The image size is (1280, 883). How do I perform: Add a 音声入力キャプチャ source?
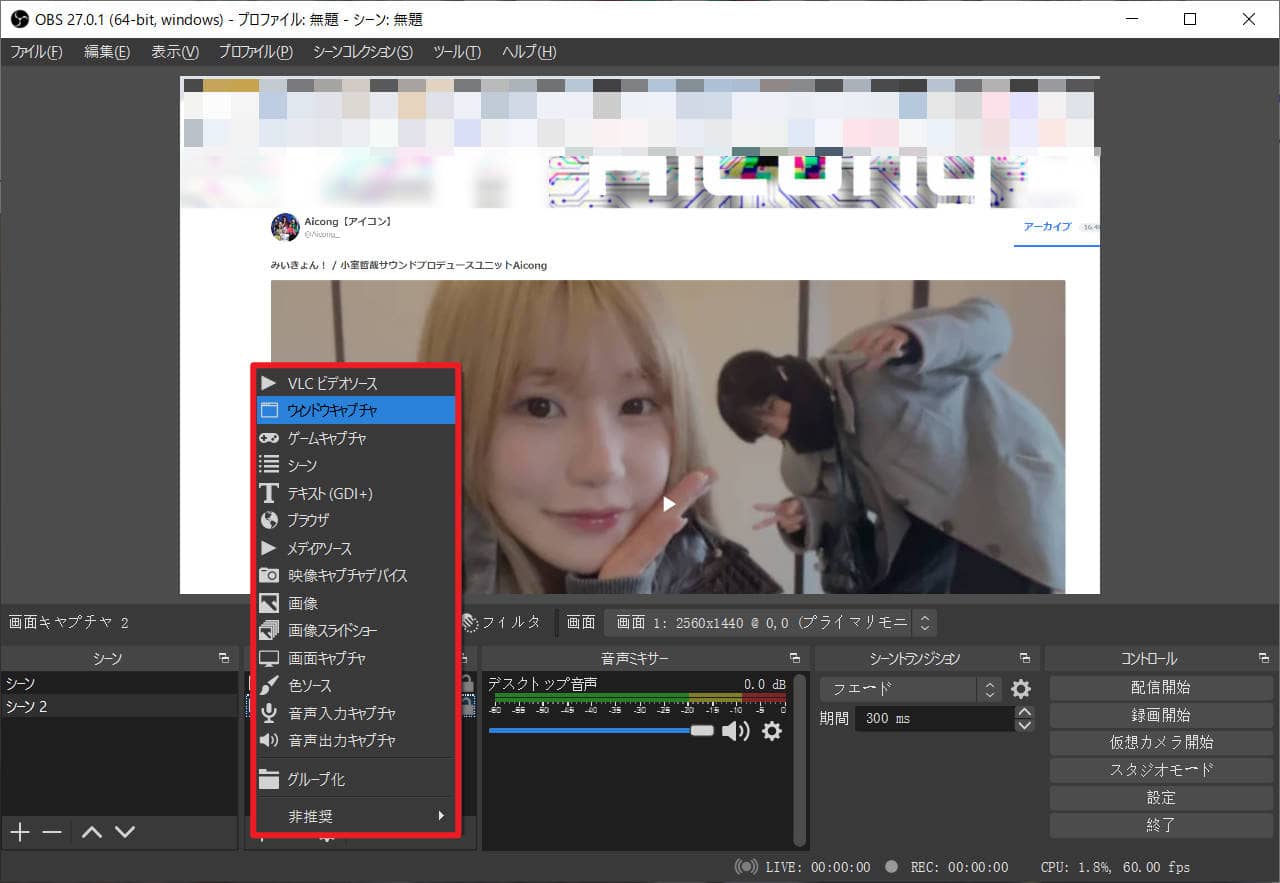(342, 713)
